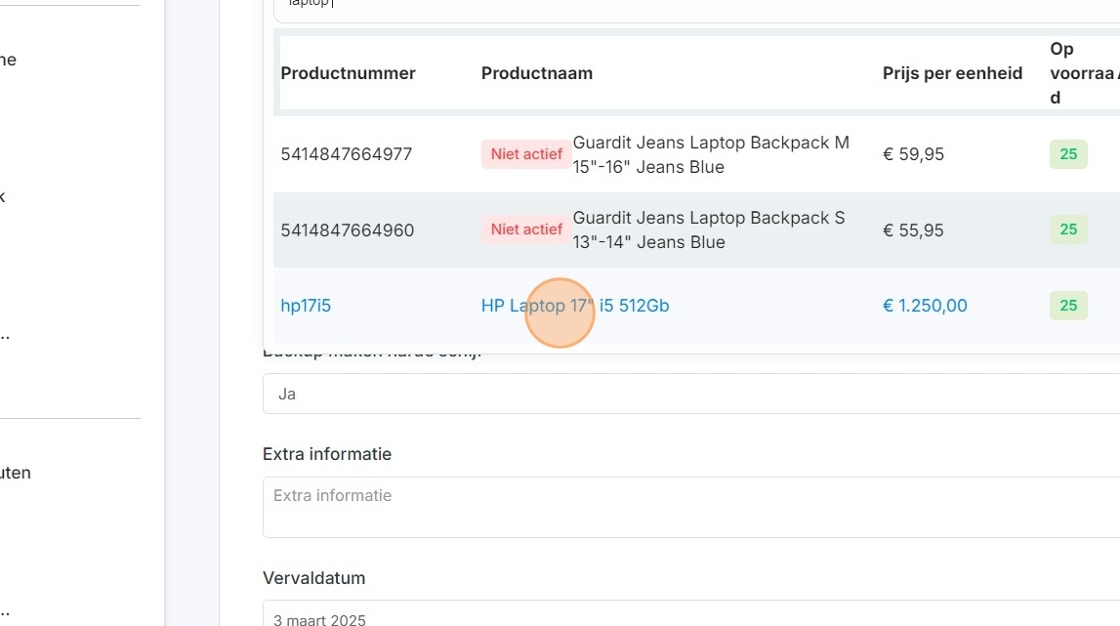
Task: Sort by the Productnummer column header
Action: (x=348, y=73)
